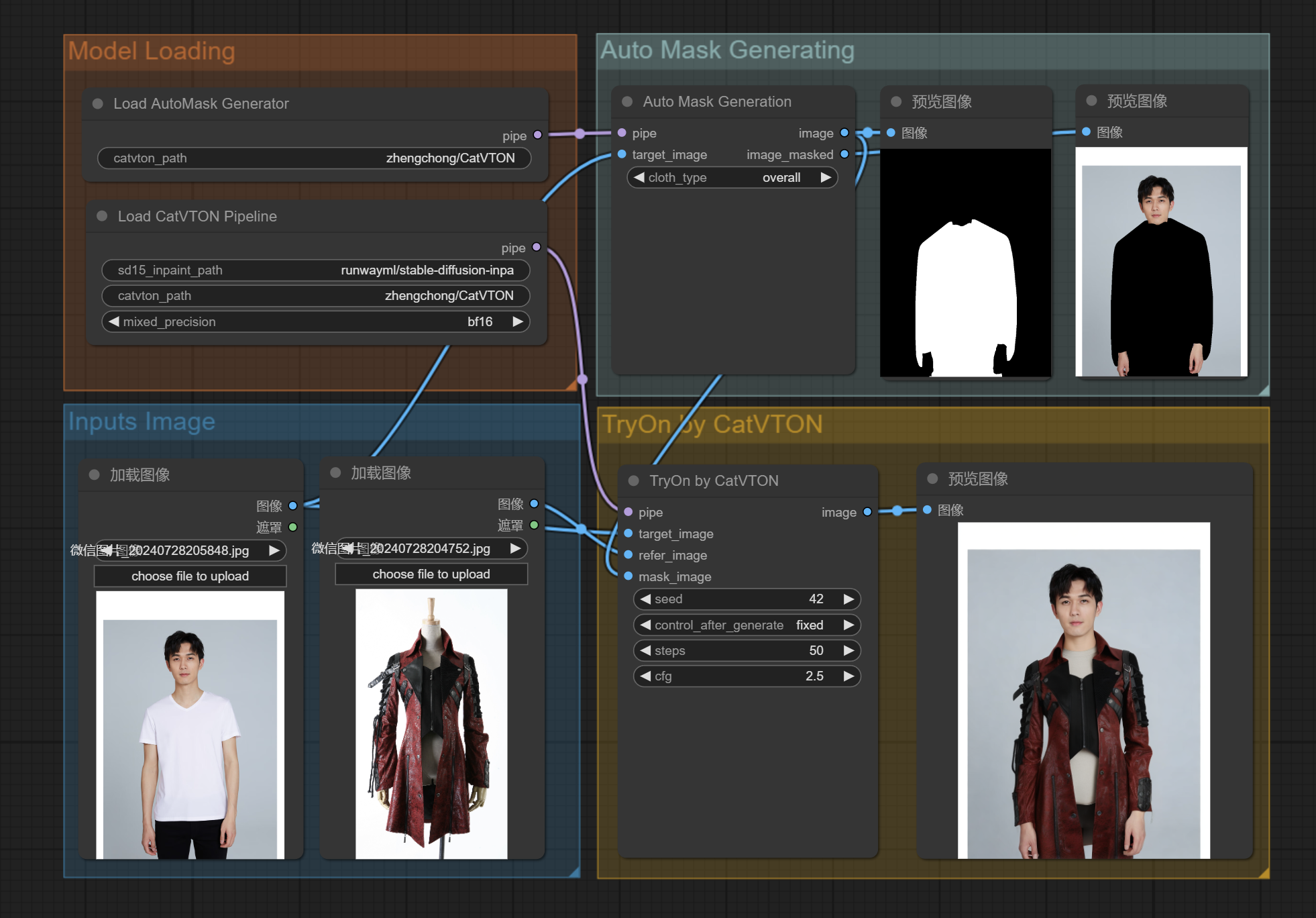Edit the sd15_inpaint_path field
This screenshot has height=918, width=1316.
(316, 270)
